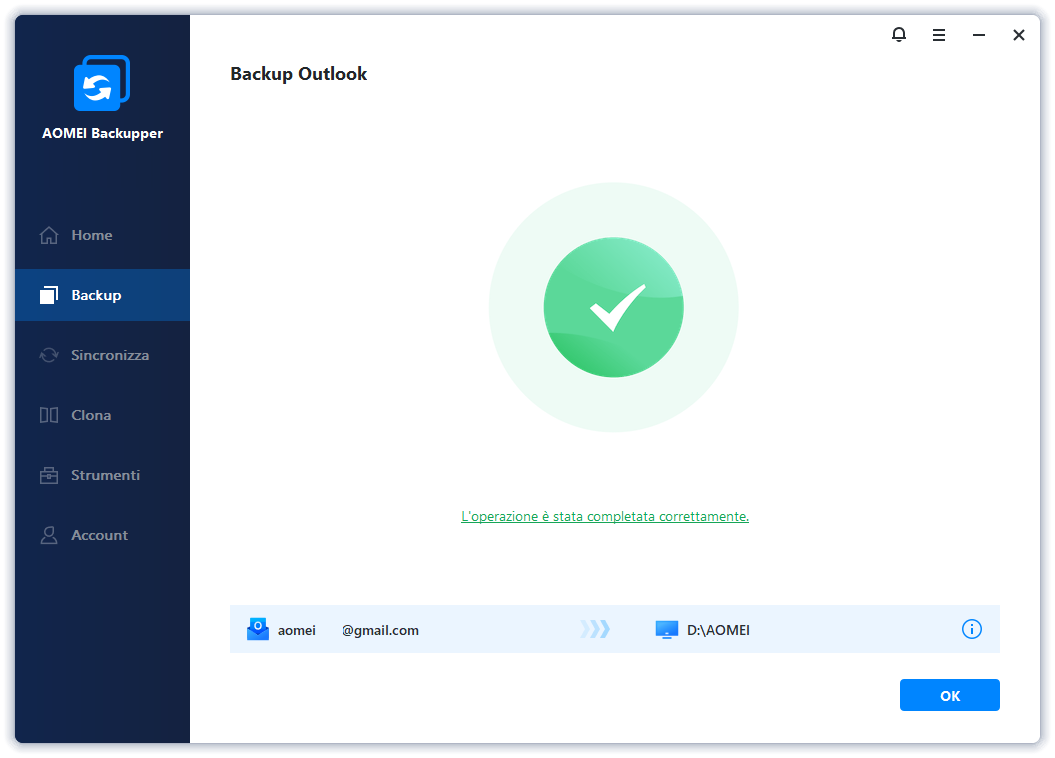1055x758 pixels.
Task: Open the hamburger menu icon
Action: tap(939, 35)
